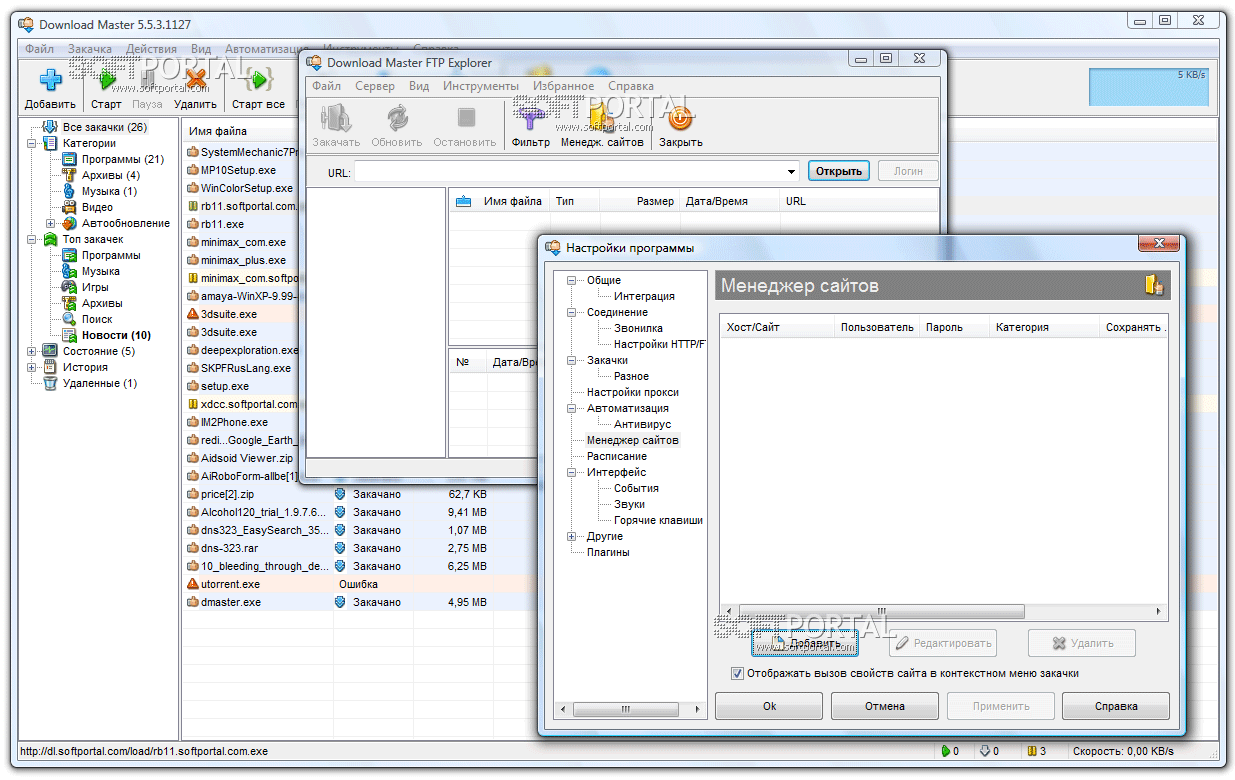Click the Закрыть icon in FTP Explorer toolbar

click(x=680, y=118)
